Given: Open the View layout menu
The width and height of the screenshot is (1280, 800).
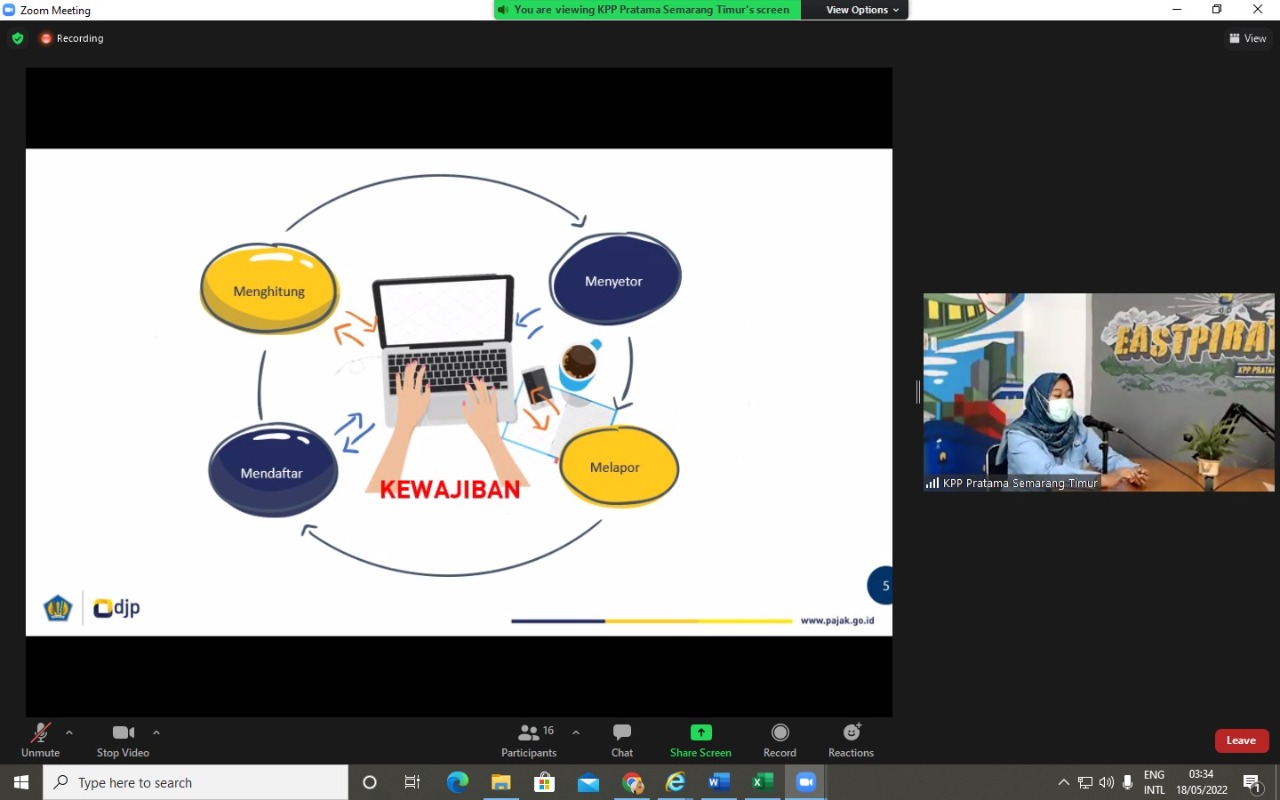Looking at the screenshot, I should pos(1248,38).
